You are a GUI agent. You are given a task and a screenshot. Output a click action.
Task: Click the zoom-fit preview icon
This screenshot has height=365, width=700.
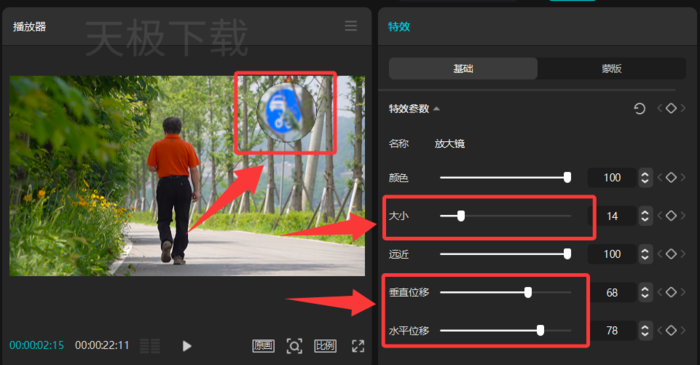click(294, 346)
